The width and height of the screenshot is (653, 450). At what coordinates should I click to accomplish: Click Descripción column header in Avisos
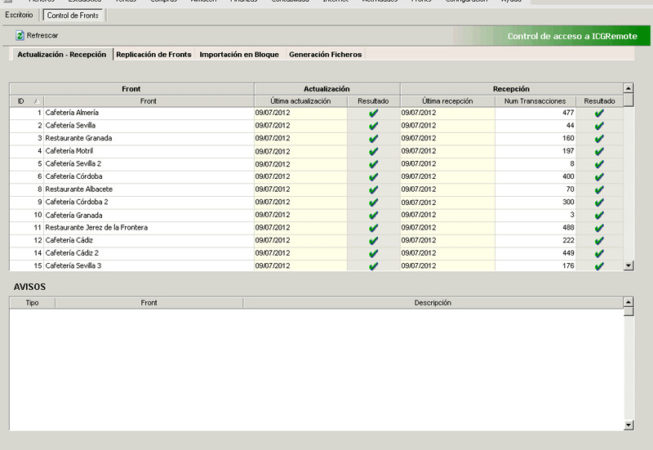point(433,303)
